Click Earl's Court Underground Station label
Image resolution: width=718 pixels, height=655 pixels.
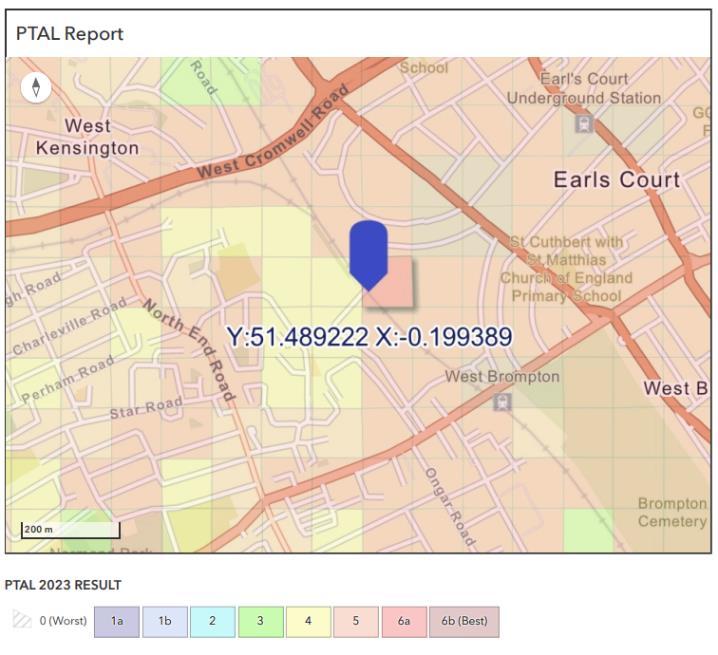[584, 88]
